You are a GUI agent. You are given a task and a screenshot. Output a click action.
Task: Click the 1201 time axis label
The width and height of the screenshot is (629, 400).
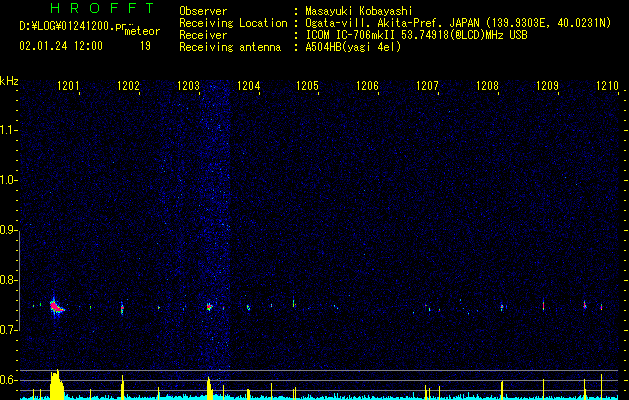coord(68,85)
